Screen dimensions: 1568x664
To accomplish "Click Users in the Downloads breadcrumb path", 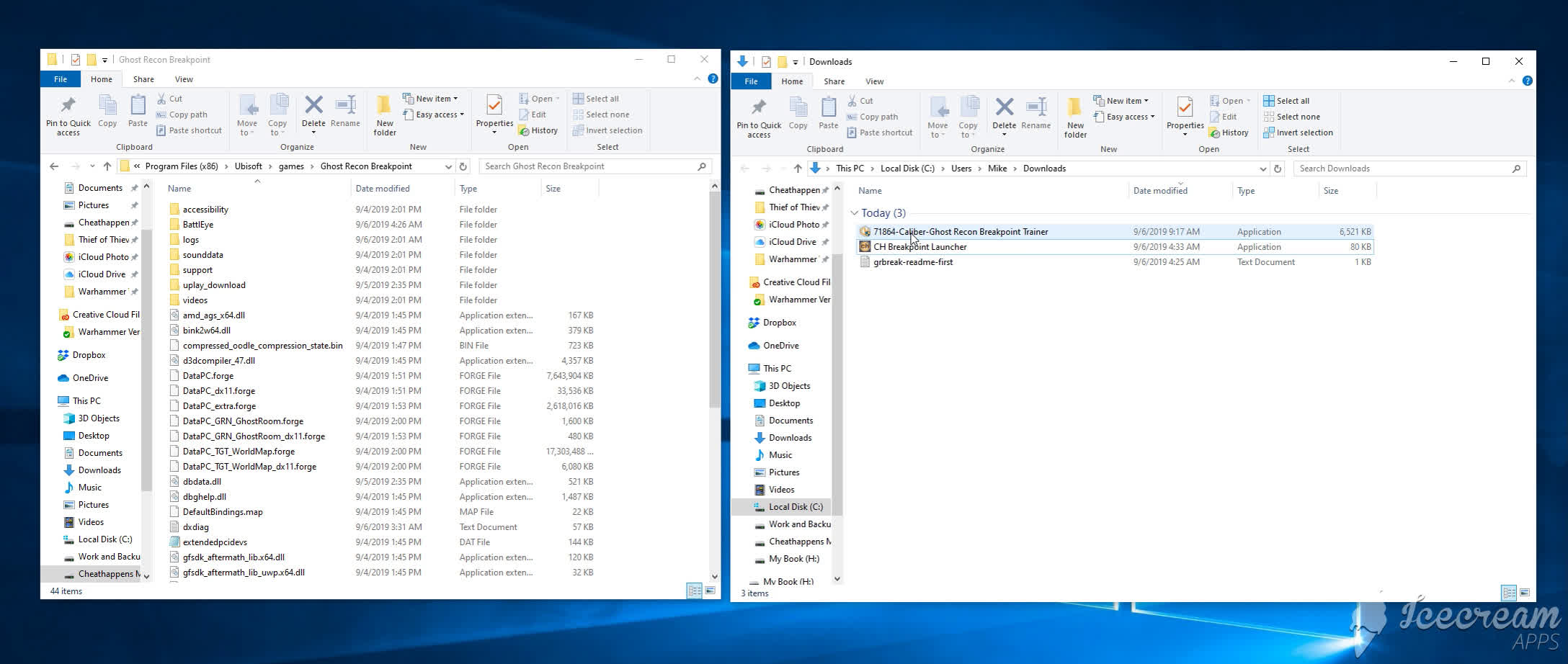I will pyautogui.click(x=961, y=169).
